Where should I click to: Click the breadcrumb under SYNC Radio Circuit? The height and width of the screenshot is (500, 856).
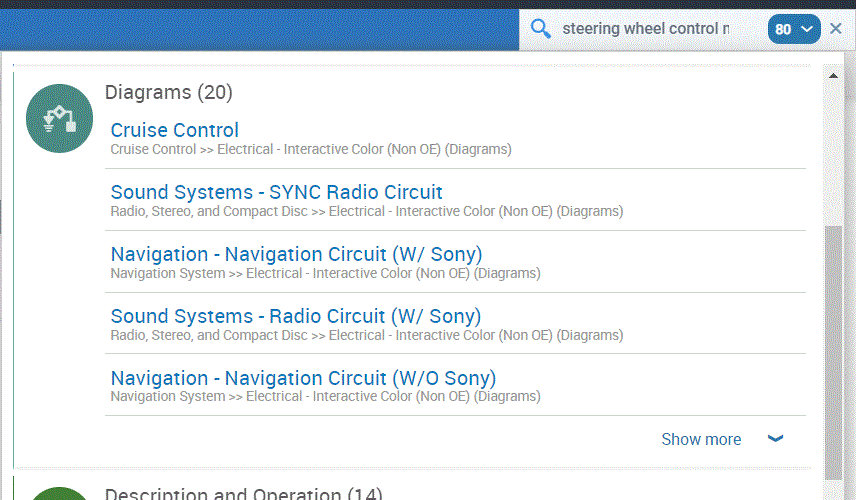tap(366, 212)
